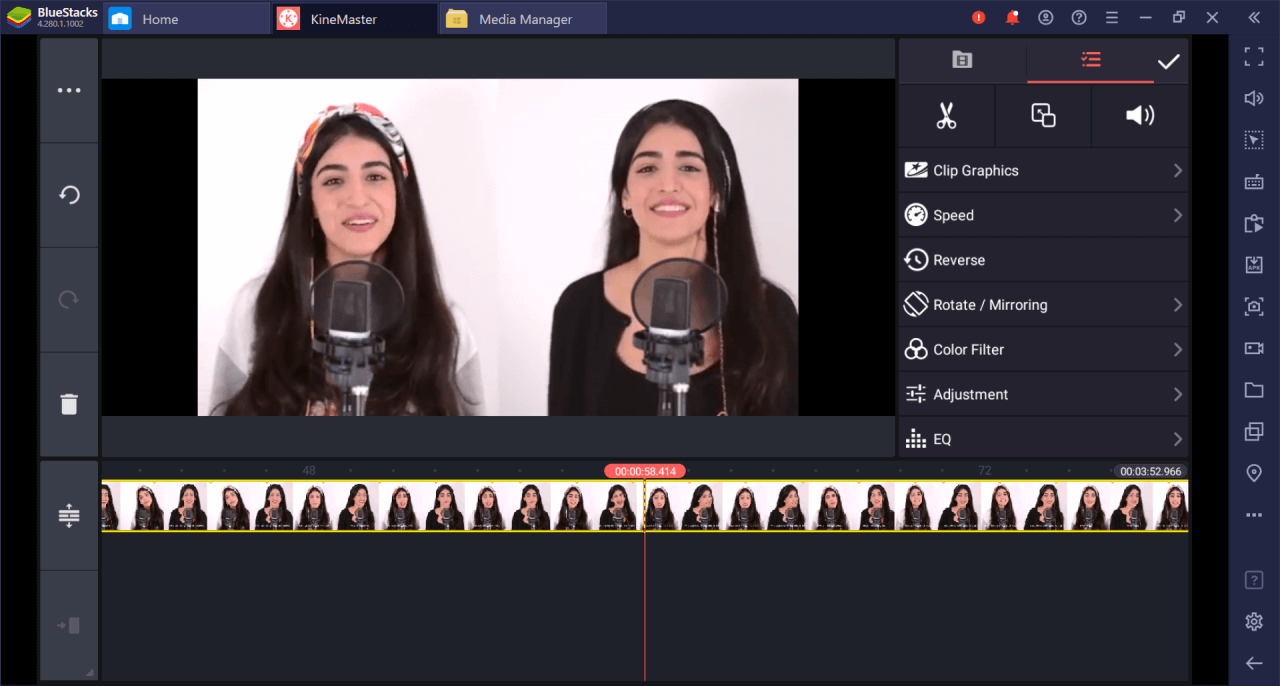Click the Color Filter circles icon

(916, 349)
